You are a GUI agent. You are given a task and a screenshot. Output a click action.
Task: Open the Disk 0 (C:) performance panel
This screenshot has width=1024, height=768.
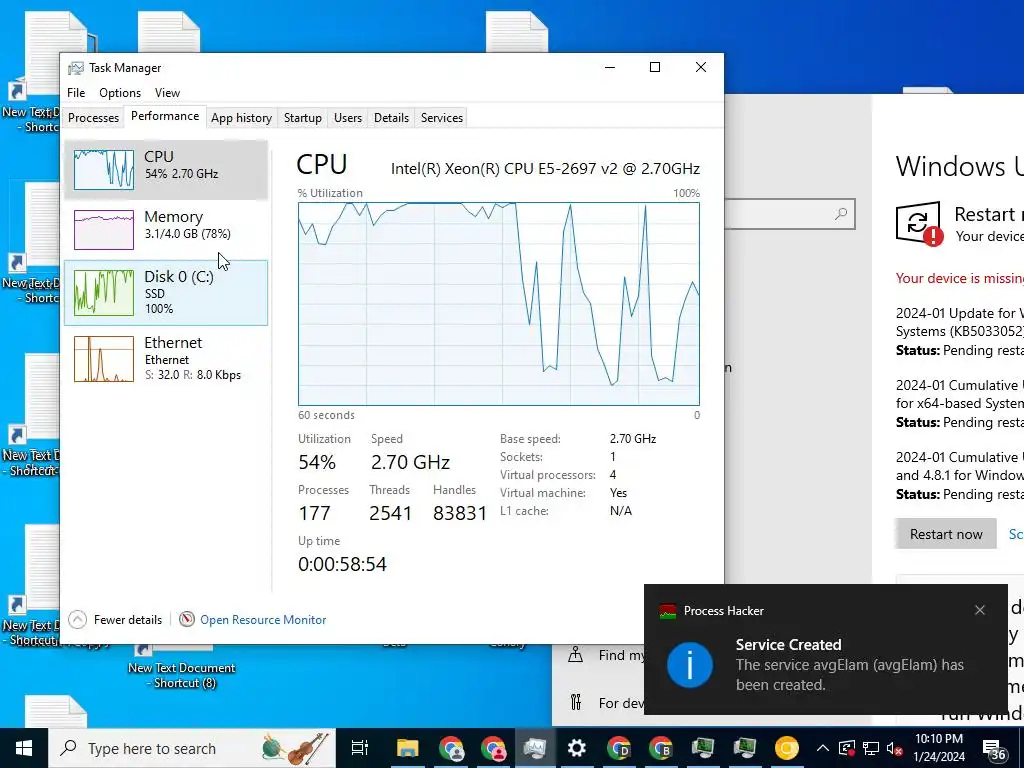pos(166,293)
